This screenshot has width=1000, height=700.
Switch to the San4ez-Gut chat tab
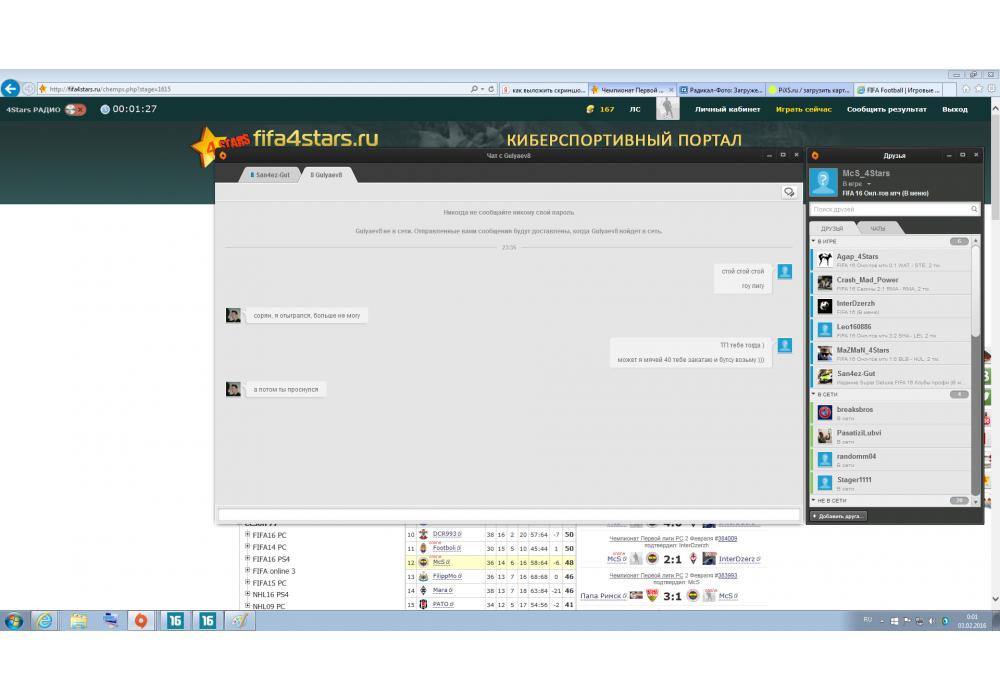click(270, 175)
